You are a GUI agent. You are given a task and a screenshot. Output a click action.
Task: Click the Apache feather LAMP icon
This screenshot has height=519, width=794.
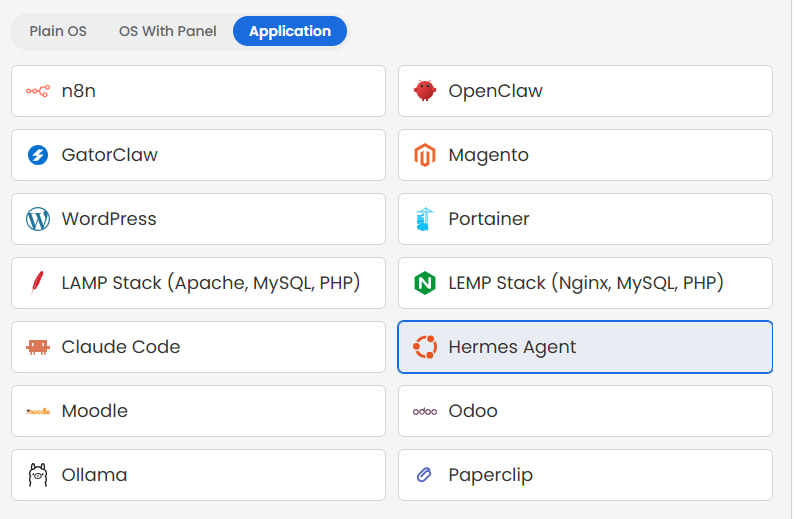click(x=37, y=283)
